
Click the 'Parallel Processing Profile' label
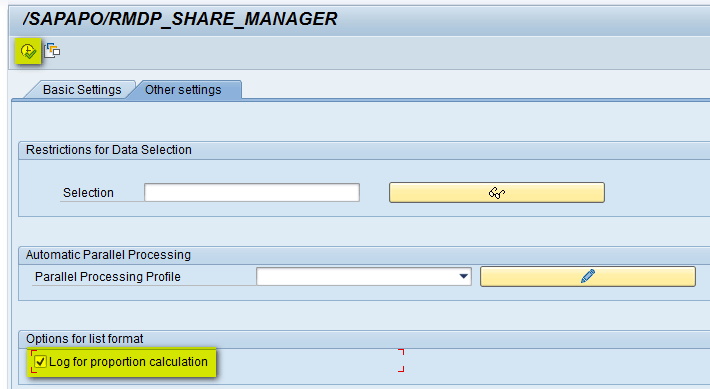[x=108, y=276]
